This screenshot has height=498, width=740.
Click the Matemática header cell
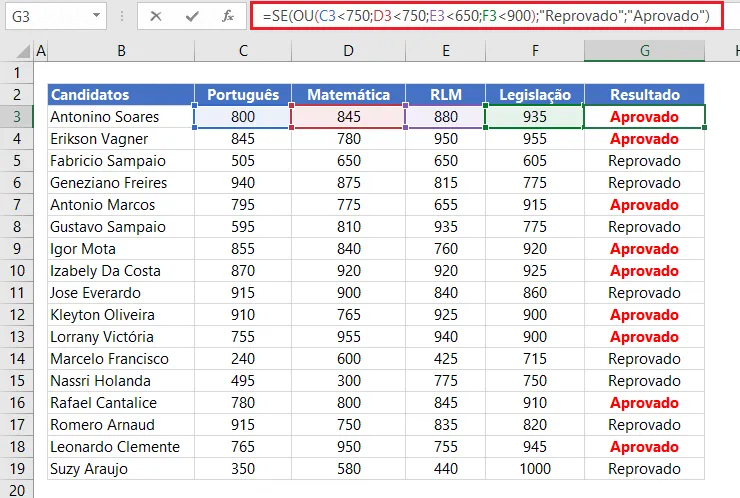[348, 94]
